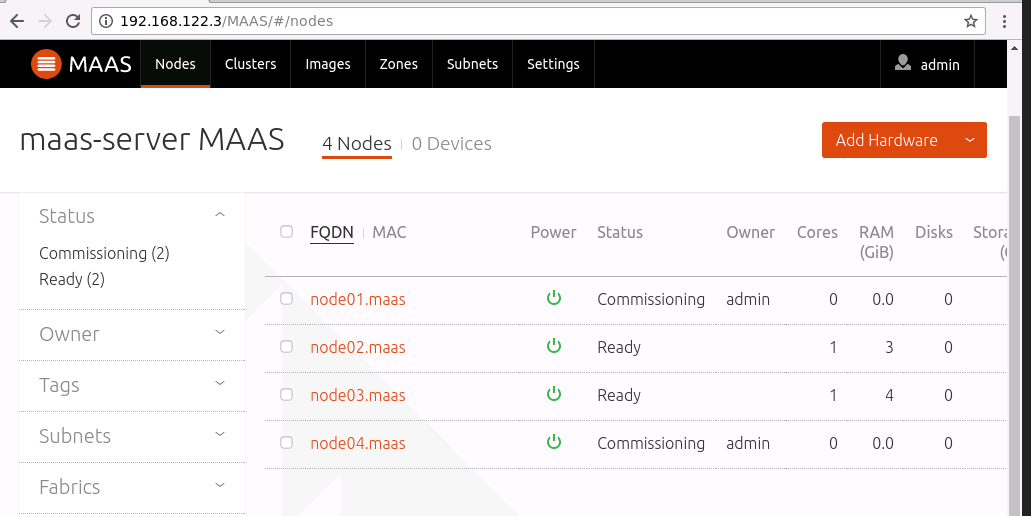Sort by the Cores column header
Viewport: 1031px width, 516px height.
(817, 232)
